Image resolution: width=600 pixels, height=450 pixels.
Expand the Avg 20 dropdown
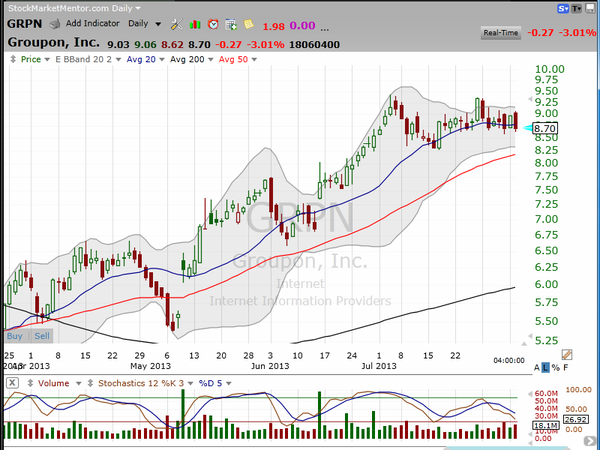tap(161, 59)
